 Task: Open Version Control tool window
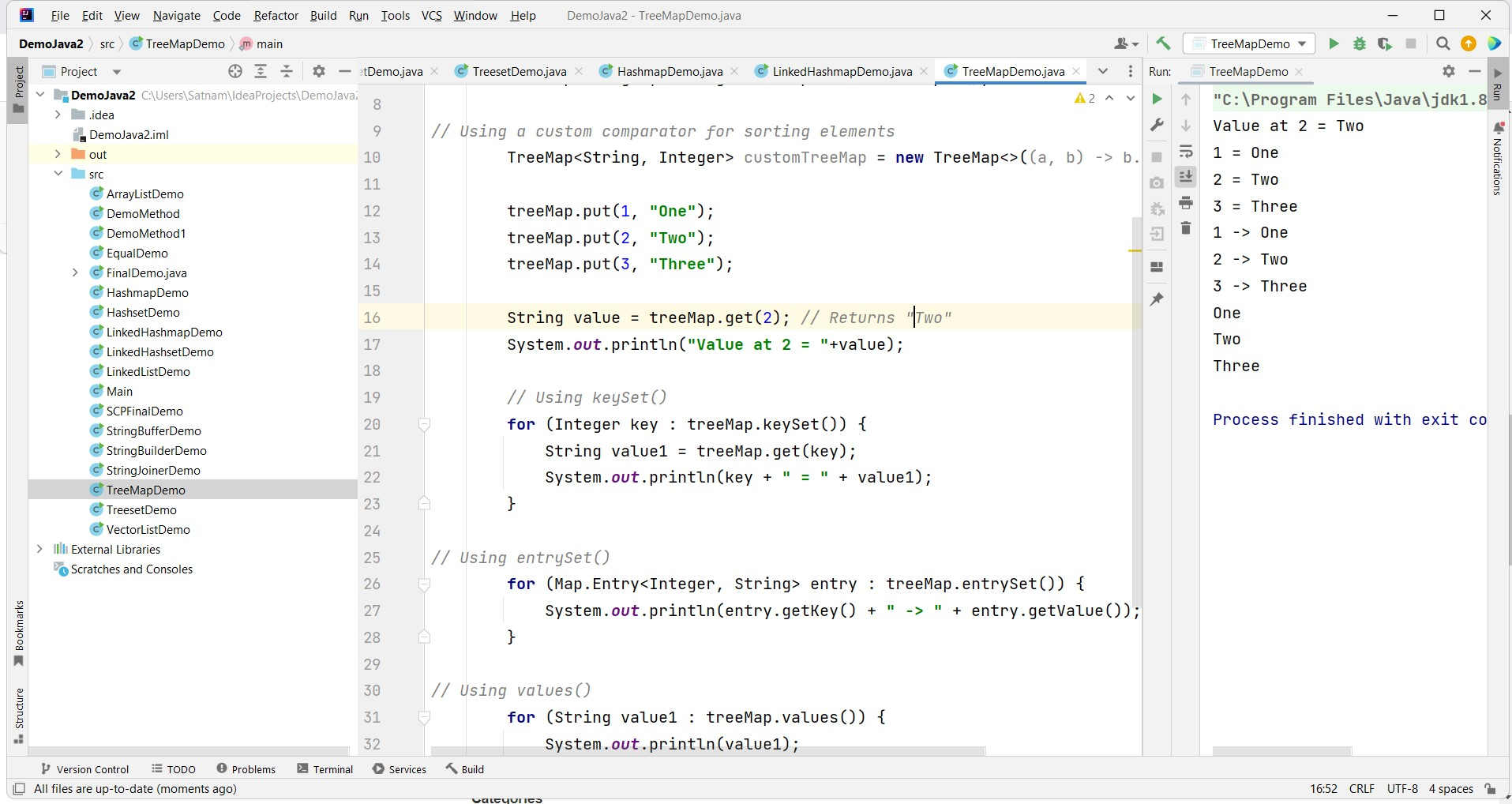[84, 769]
